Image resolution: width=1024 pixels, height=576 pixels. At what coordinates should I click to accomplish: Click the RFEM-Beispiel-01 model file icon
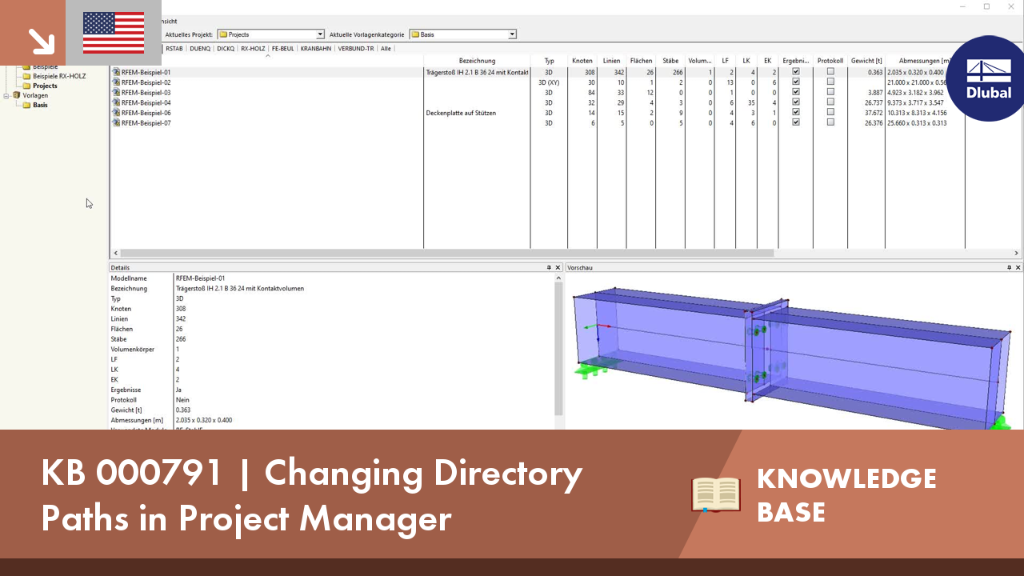coord(116,72)
